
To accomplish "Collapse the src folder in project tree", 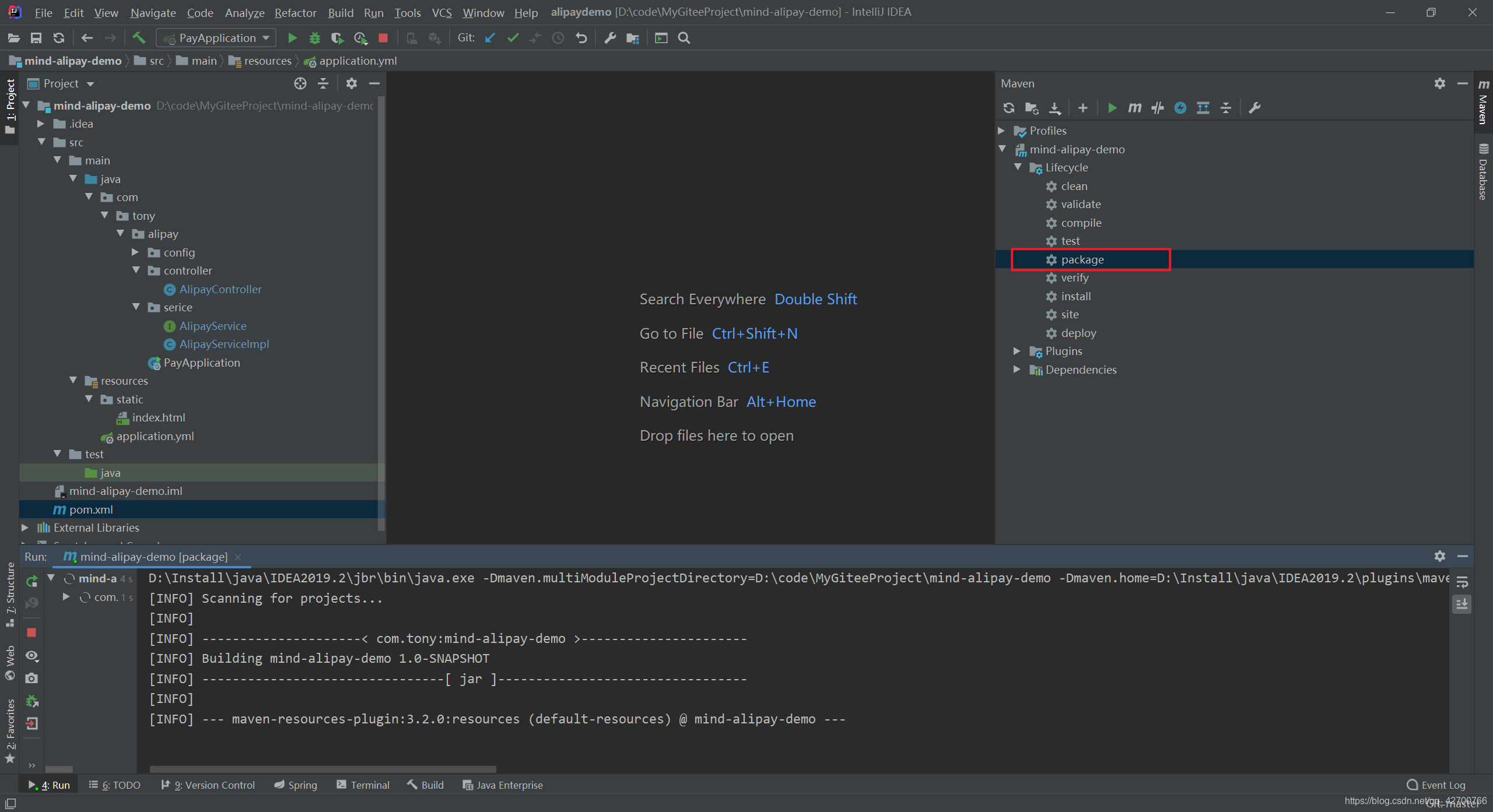I will coord(41,142).
